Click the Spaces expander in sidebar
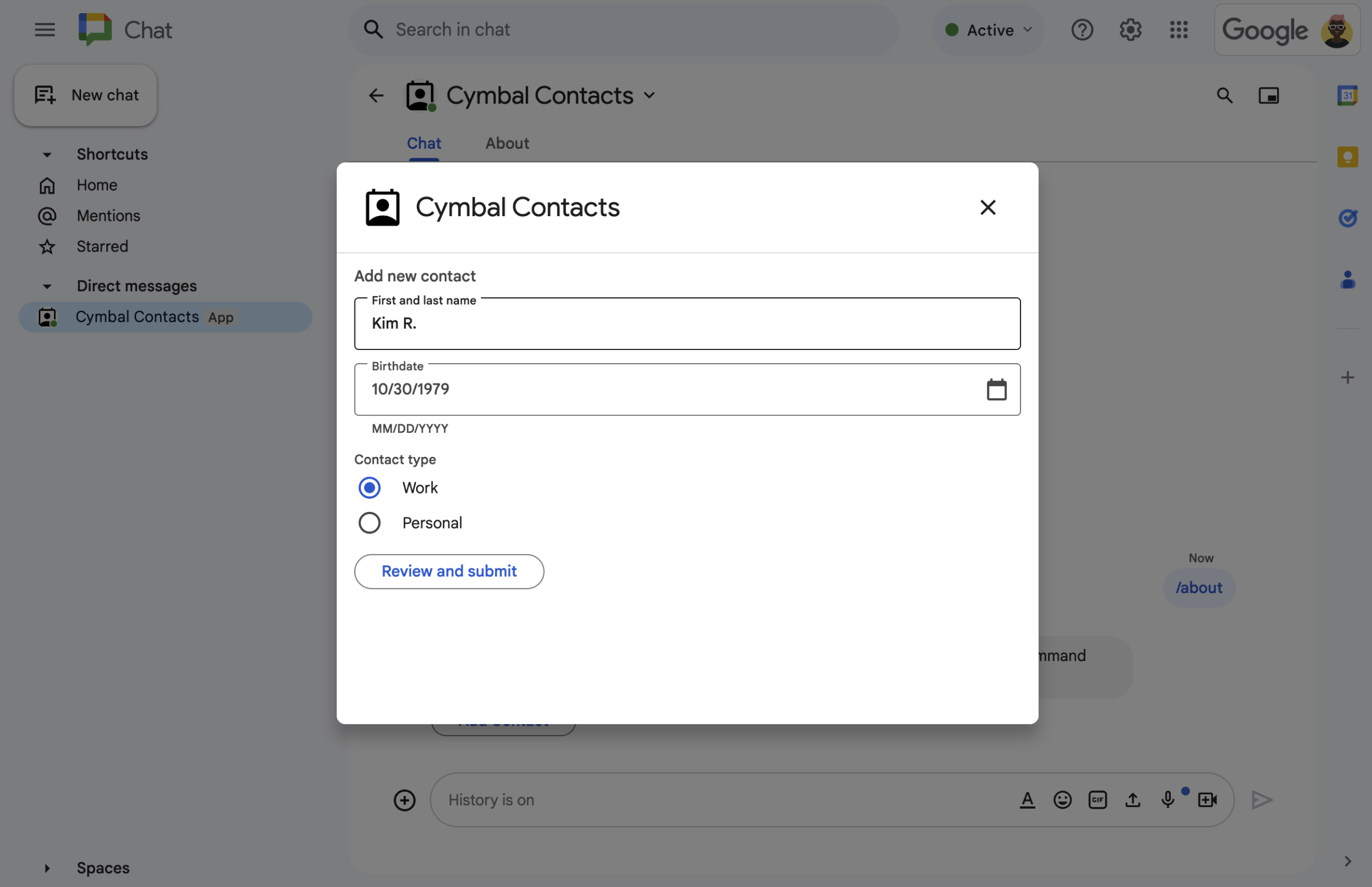This screenshot has height=887, width=1372. pyautogui.click(x=47, y=868)
